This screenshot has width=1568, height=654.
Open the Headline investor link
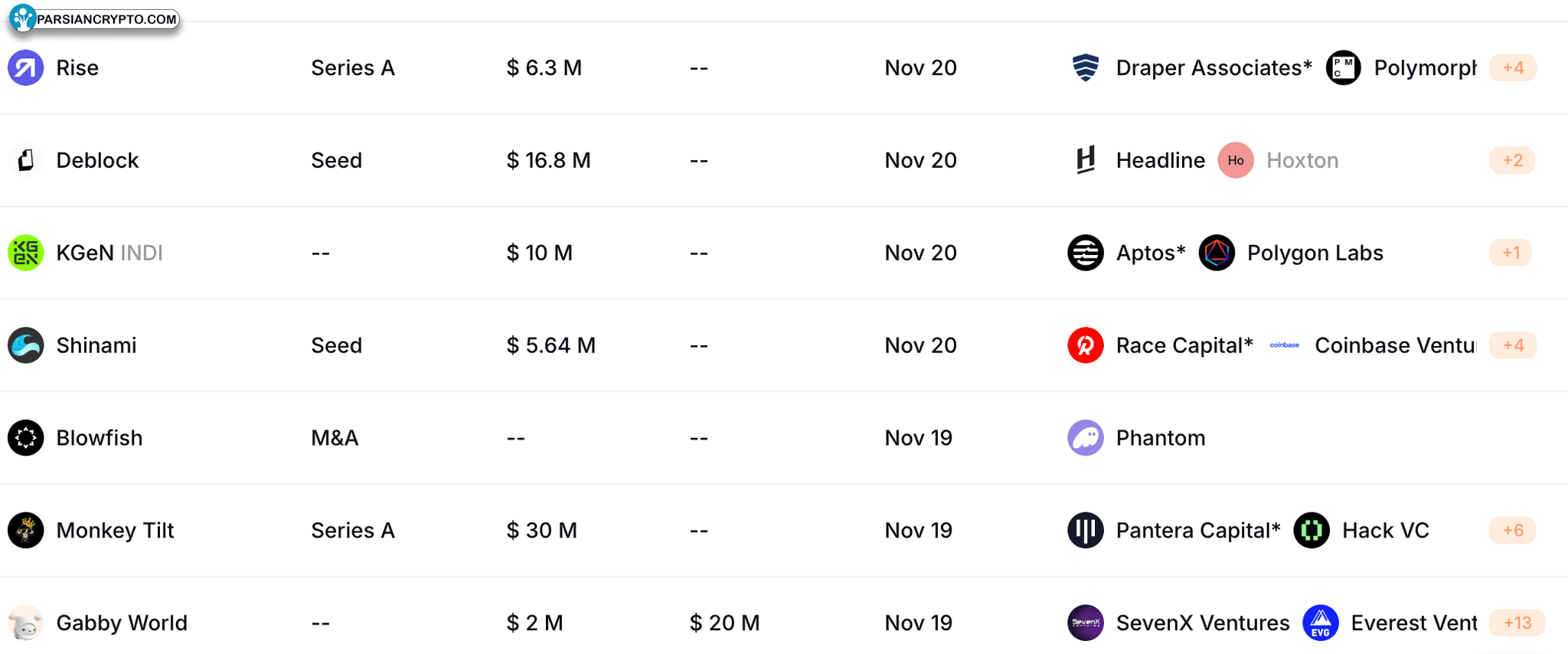click(x=1160, y=160)
